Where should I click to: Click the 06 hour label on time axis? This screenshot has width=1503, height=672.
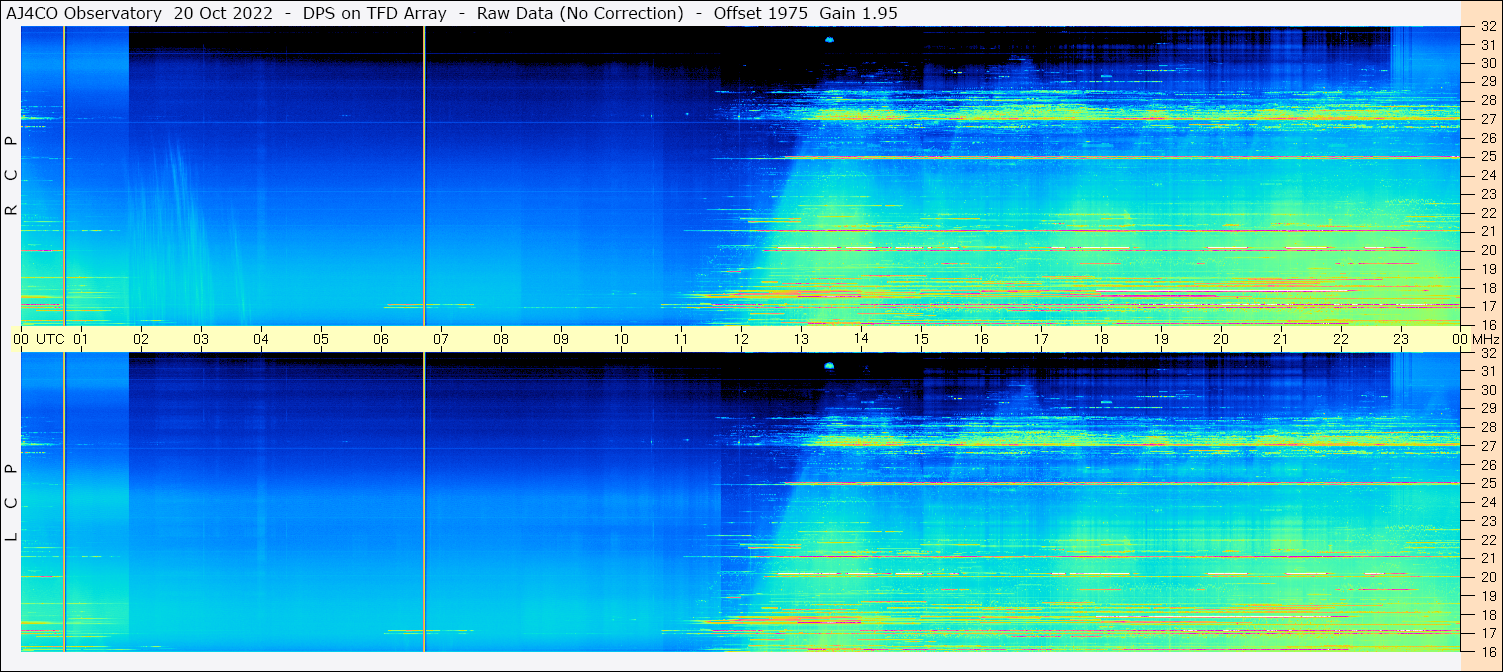click(x=381, y=339)
